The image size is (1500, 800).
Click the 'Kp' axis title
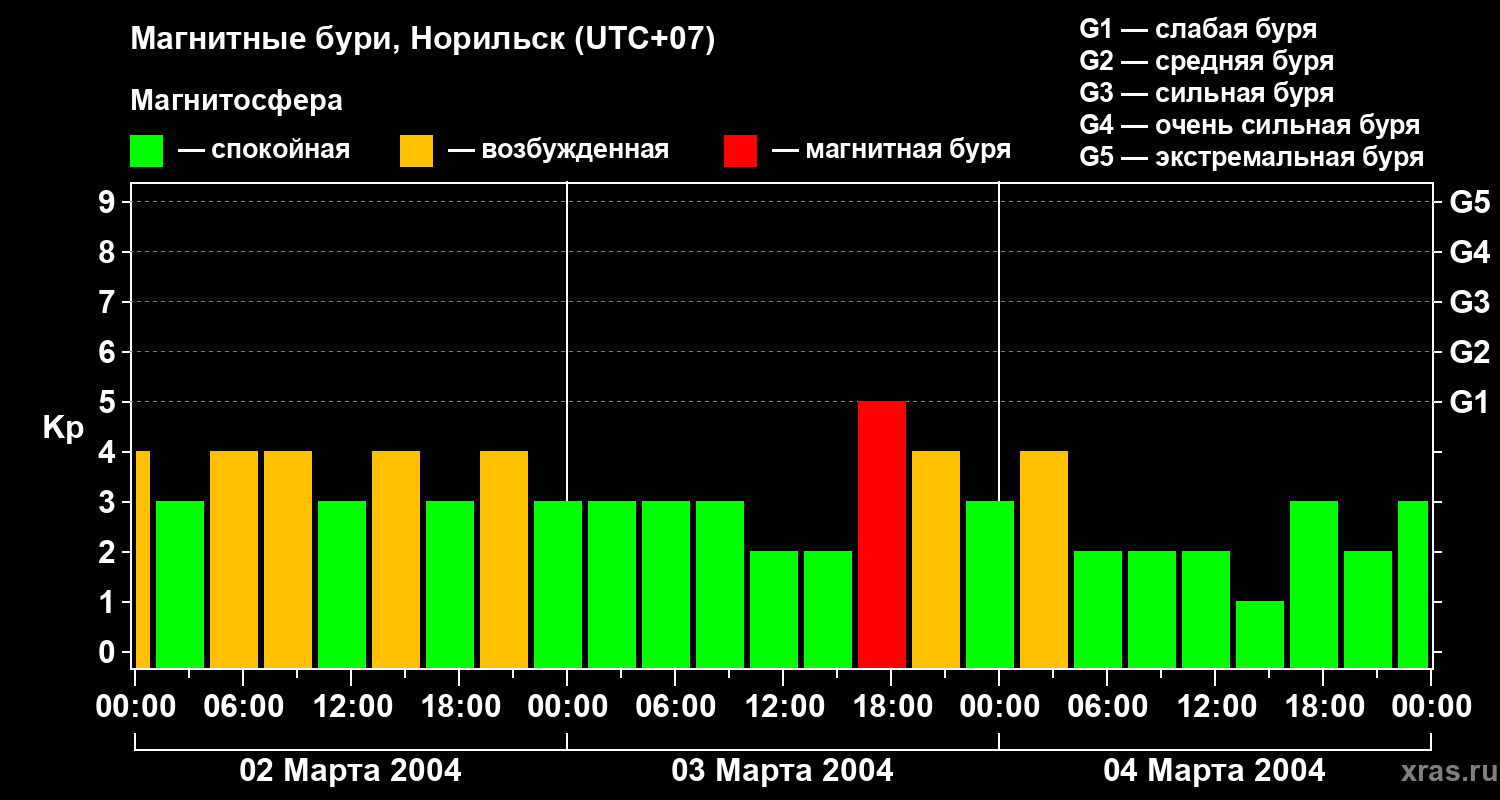tap(63, 429)
